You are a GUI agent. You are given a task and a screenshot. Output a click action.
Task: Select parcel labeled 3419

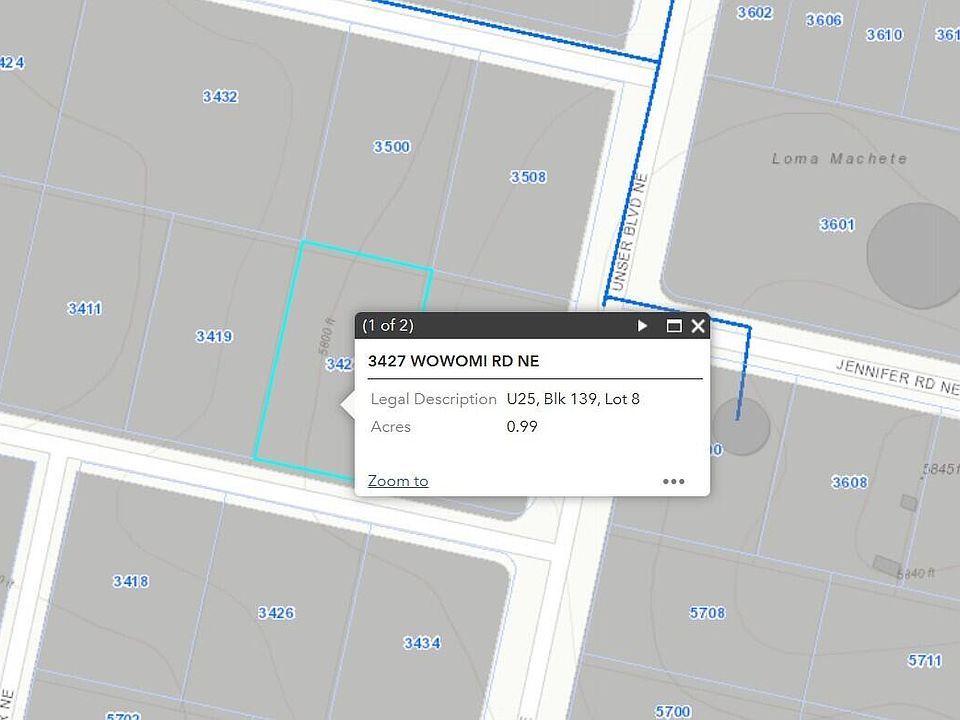(214, 336)
